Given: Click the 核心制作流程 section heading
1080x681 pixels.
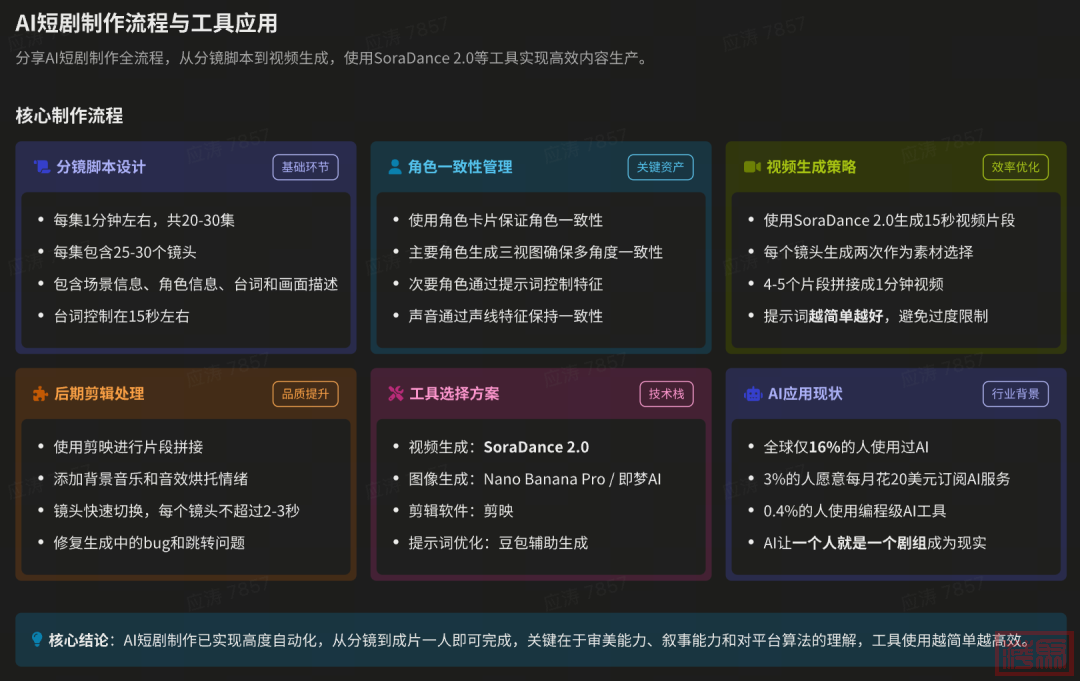Looking at the screenshot, I should pos(69,116).
